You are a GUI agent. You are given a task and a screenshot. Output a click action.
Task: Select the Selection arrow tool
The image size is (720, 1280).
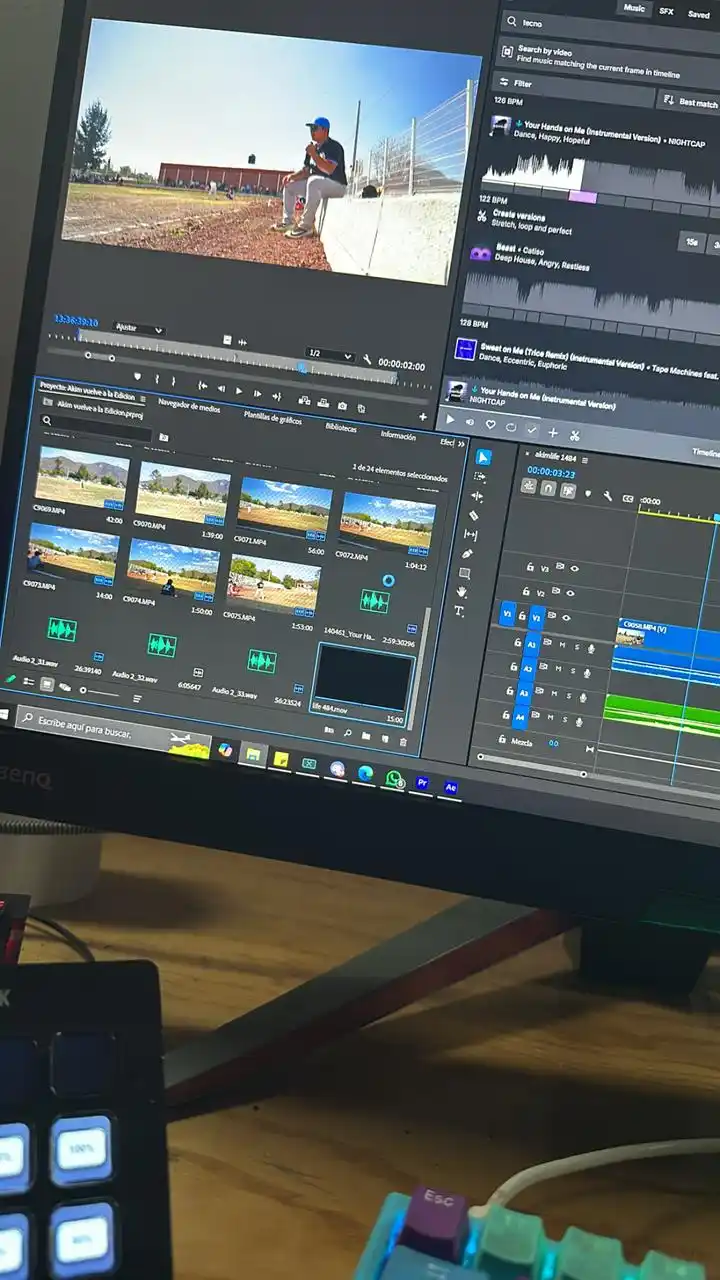[483, 457]
